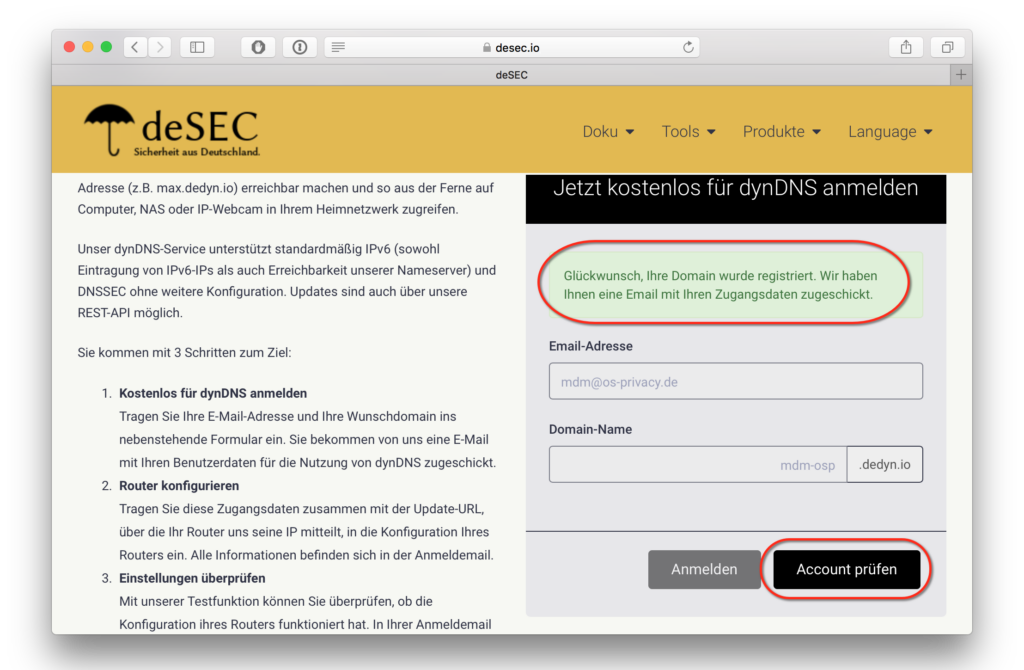The width and height of the screenshot is (1024, 670).
Task: Click the Email-Adresse field label
Action: coord(590,346)
